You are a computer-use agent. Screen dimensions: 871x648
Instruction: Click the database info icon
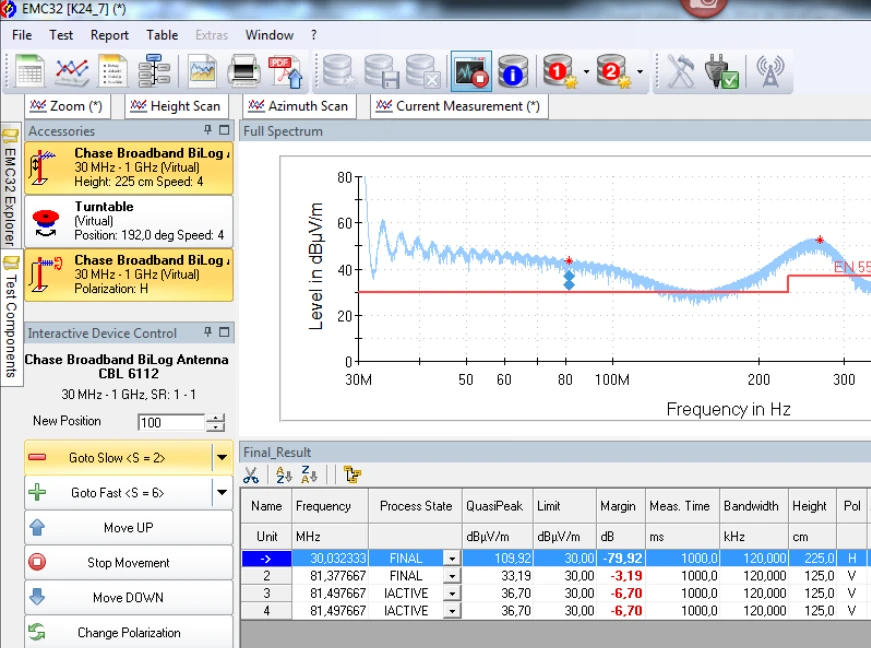point(512,72)
